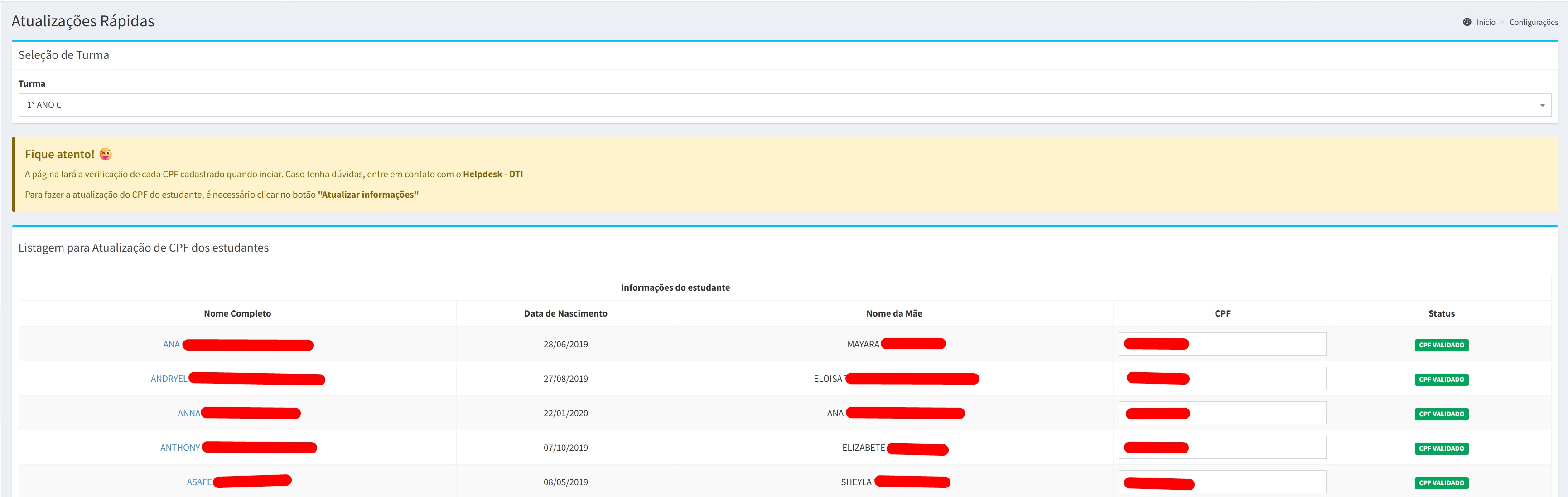Open the Turma dropdown showing 1° ANO C
This screenshot has width=1568, height=497.
pyautogui.click(x=779, y=105)
